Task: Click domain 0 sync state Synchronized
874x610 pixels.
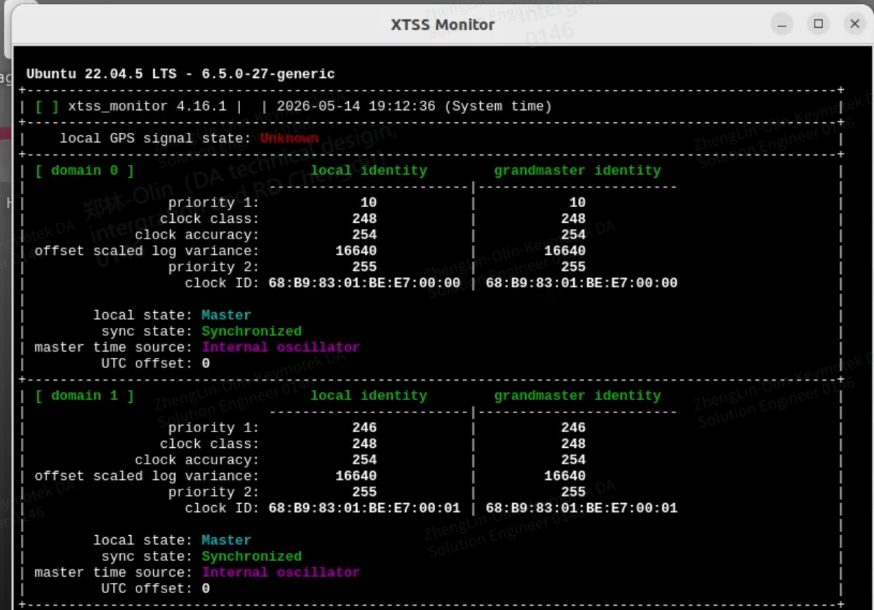Action: 251,331
